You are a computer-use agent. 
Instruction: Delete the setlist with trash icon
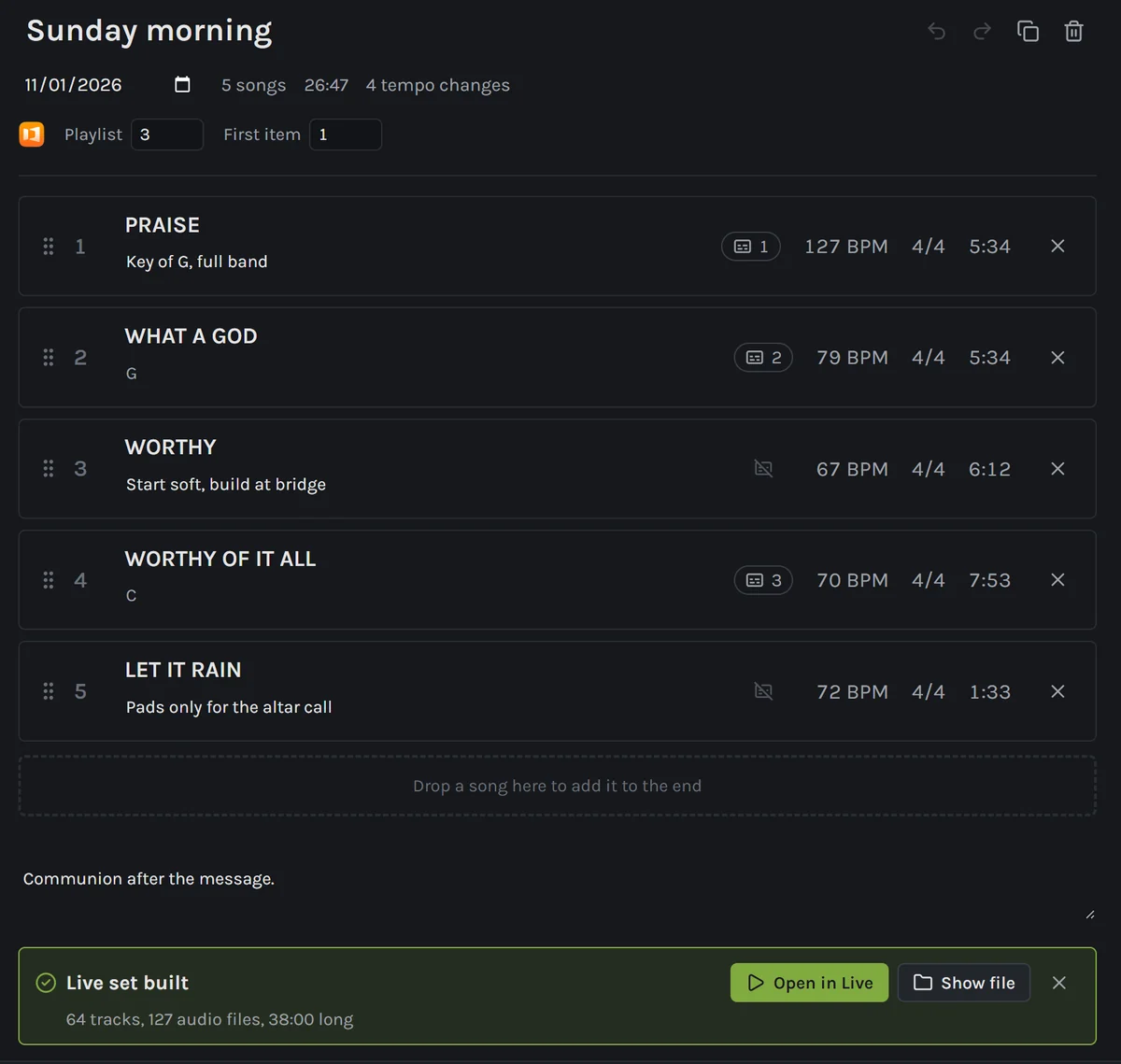1074,32
